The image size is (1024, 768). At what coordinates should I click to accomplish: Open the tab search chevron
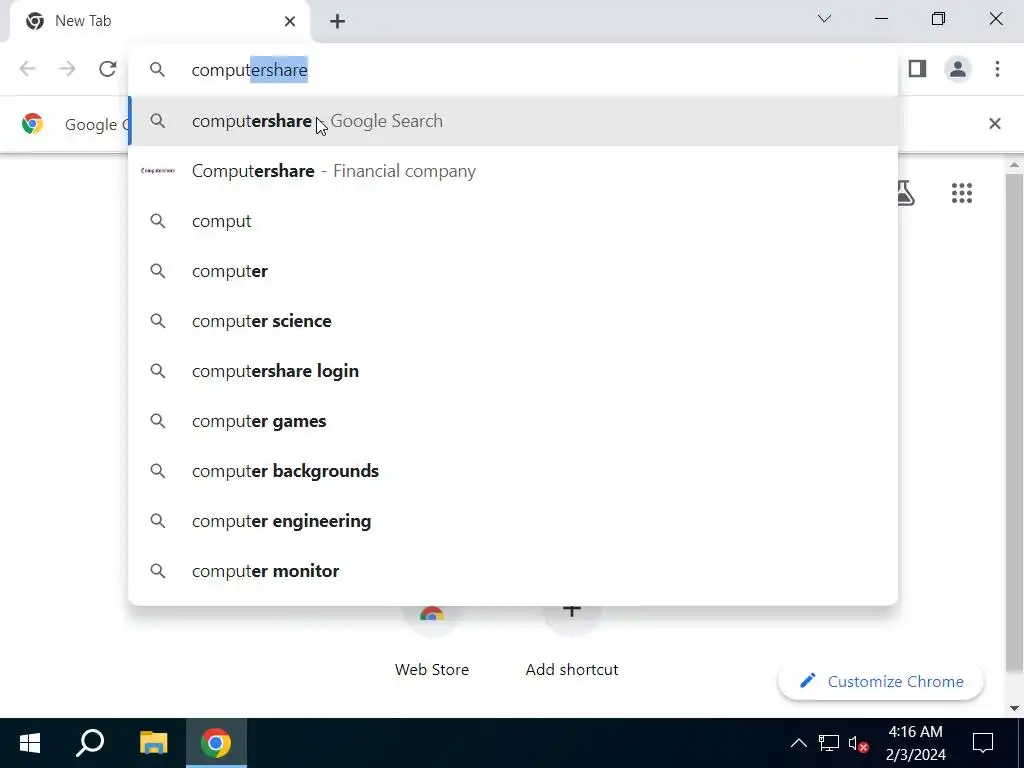pyautogui.click(x=824, y=19)
